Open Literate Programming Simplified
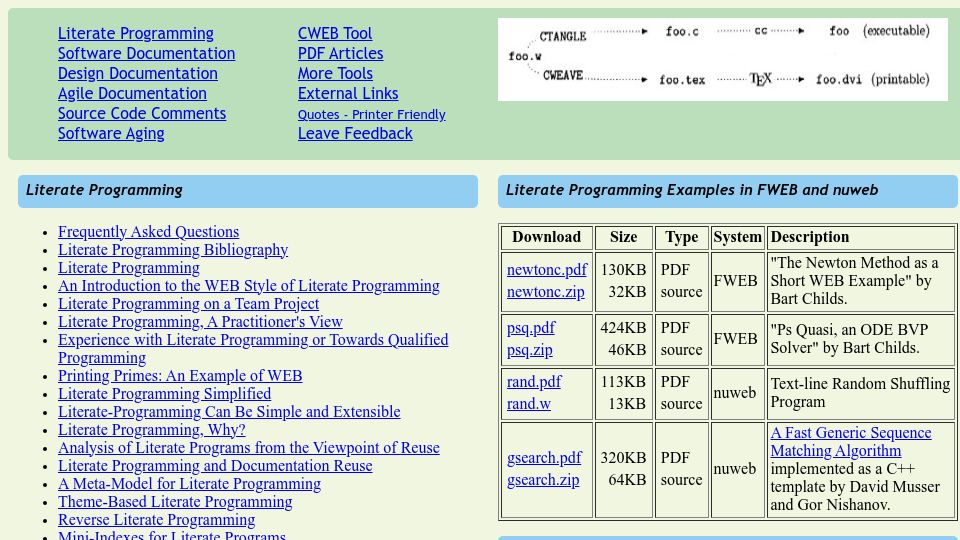The height and width of the screenshot is (540, 960). 165,394
